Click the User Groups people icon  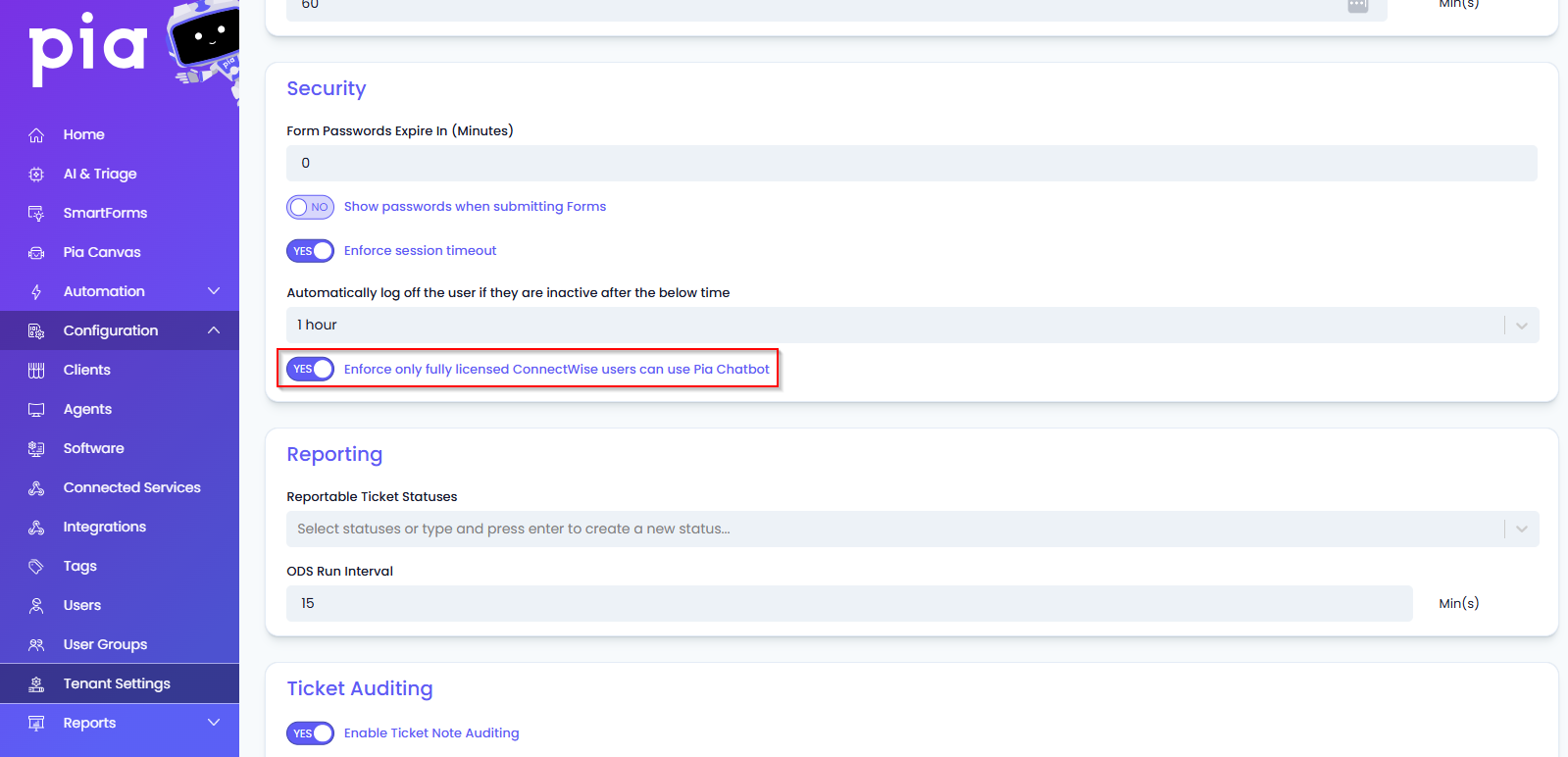[36, 644]
